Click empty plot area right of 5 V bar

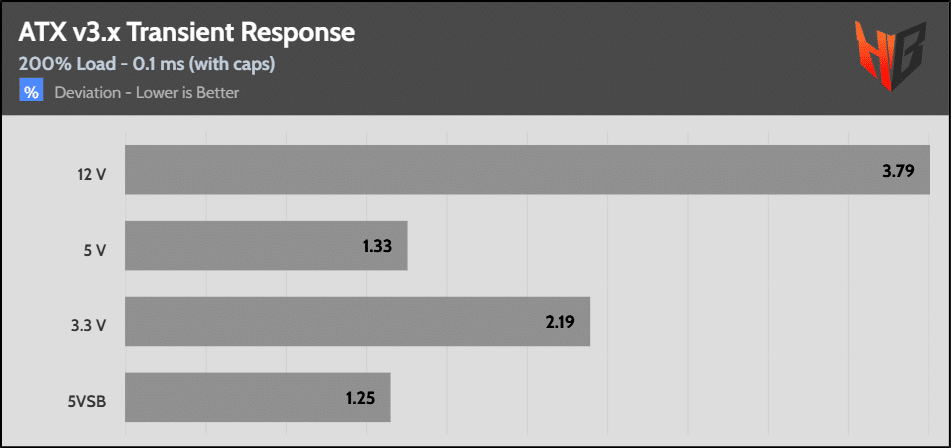[x=660, y=246]
